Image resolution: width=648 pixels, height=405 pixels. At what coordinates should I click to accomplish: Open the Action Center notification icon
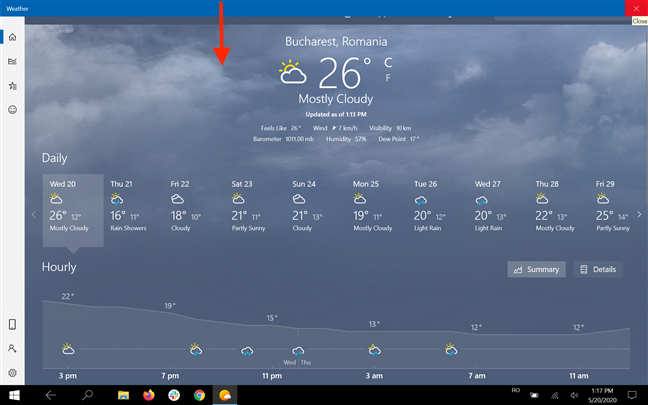coord(632,395)
